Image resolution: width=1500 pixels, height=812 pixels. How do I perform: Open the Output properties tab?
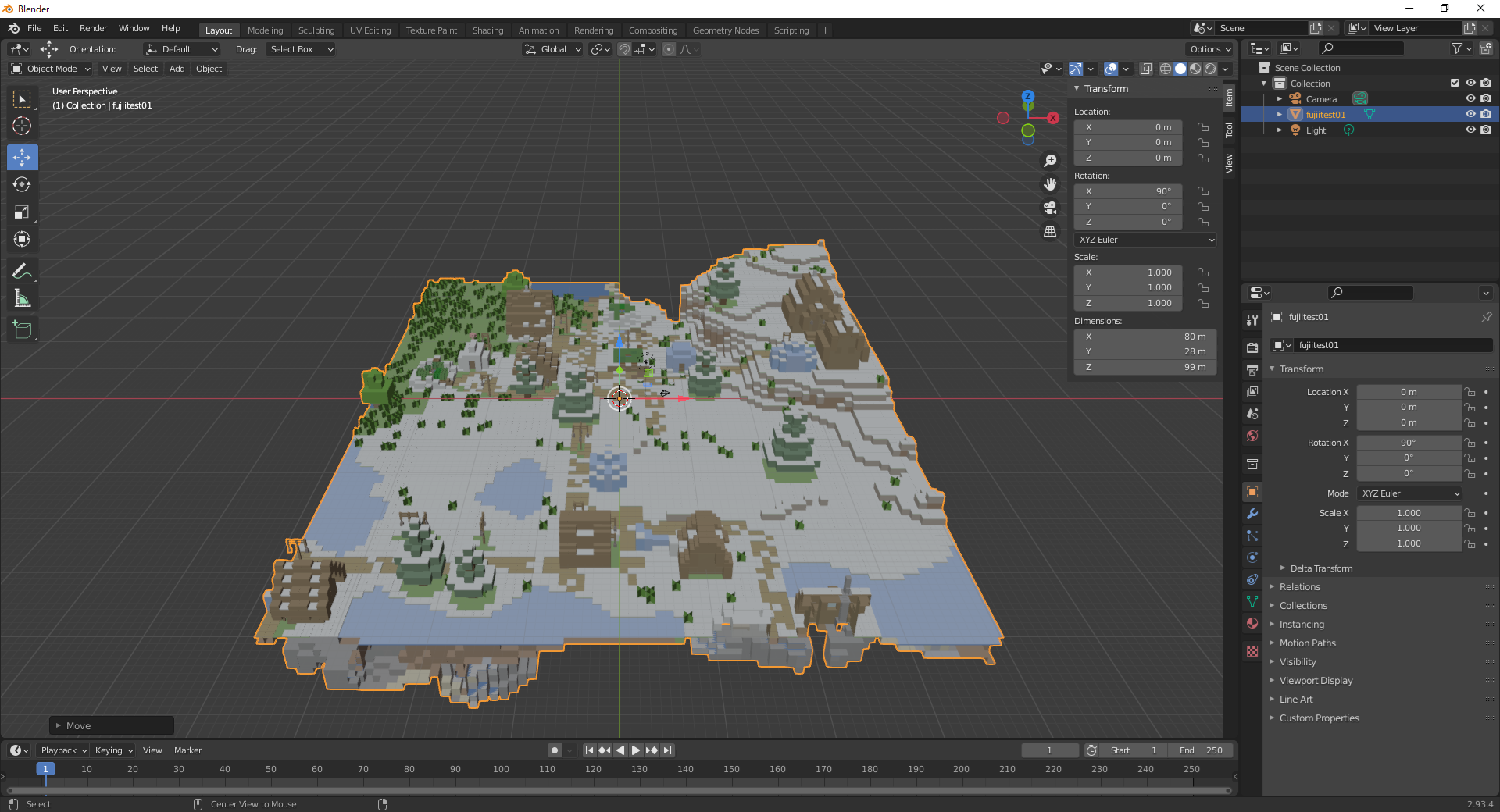click(1252, 369)
